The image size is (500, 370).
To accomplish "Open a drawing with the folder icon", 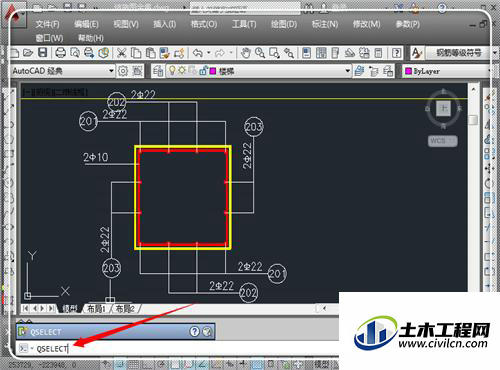I will [x=28, y=53].
